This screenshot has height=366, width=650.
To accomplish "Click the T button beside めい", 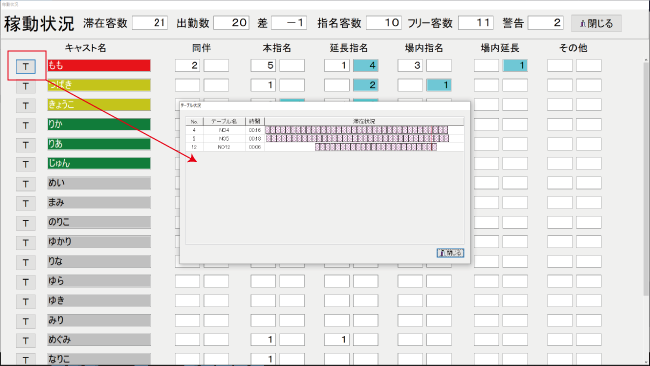I will pos(26,184).
